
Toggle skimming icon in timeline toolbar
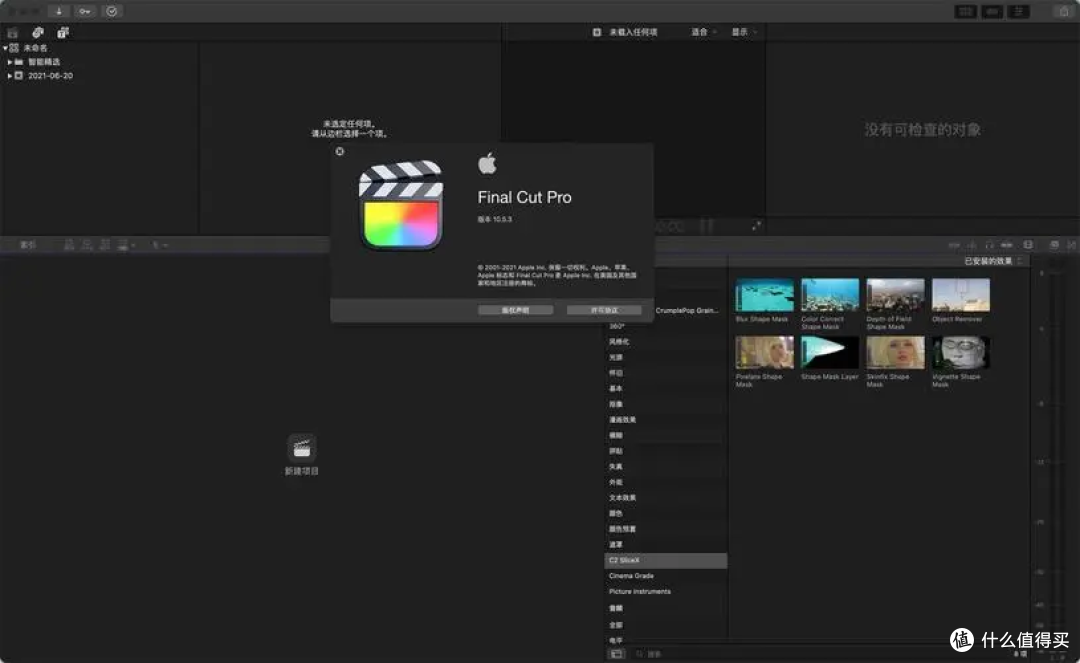coord(954,244)
